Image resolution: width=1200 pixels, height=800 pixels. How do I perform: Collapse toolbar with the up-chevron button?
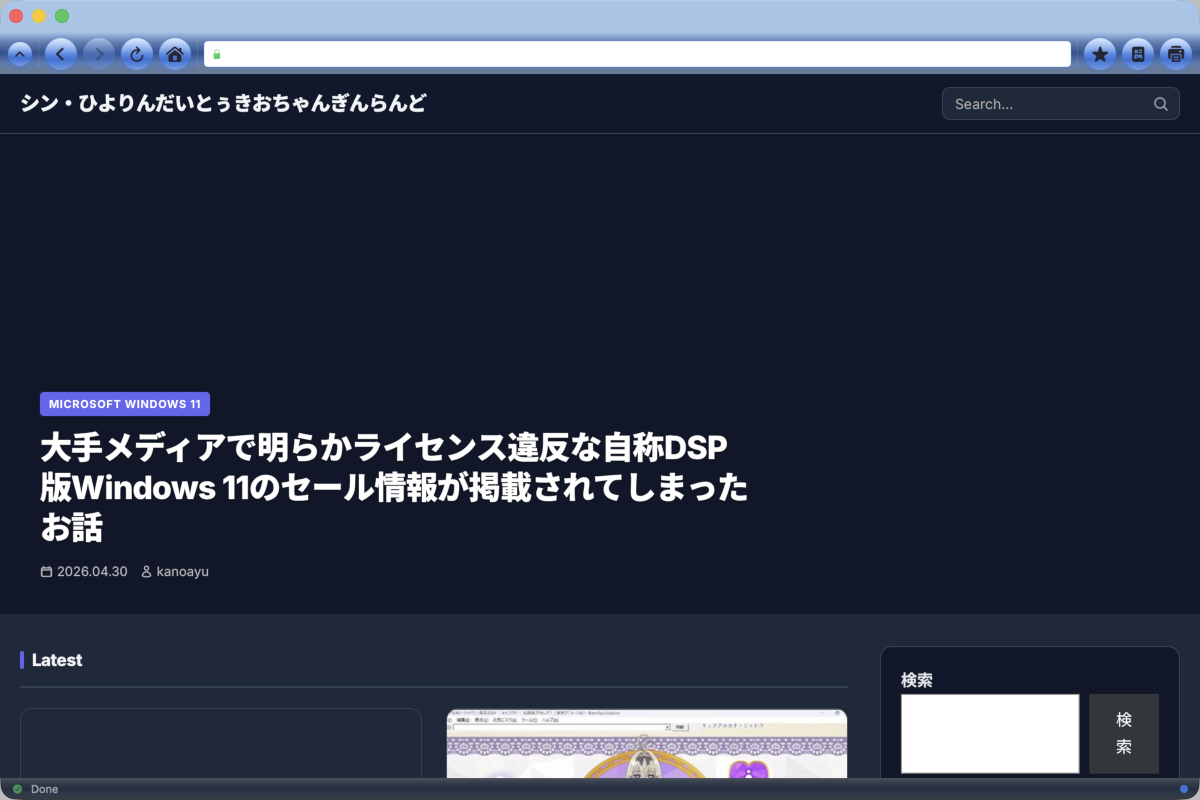pos(20,54)
